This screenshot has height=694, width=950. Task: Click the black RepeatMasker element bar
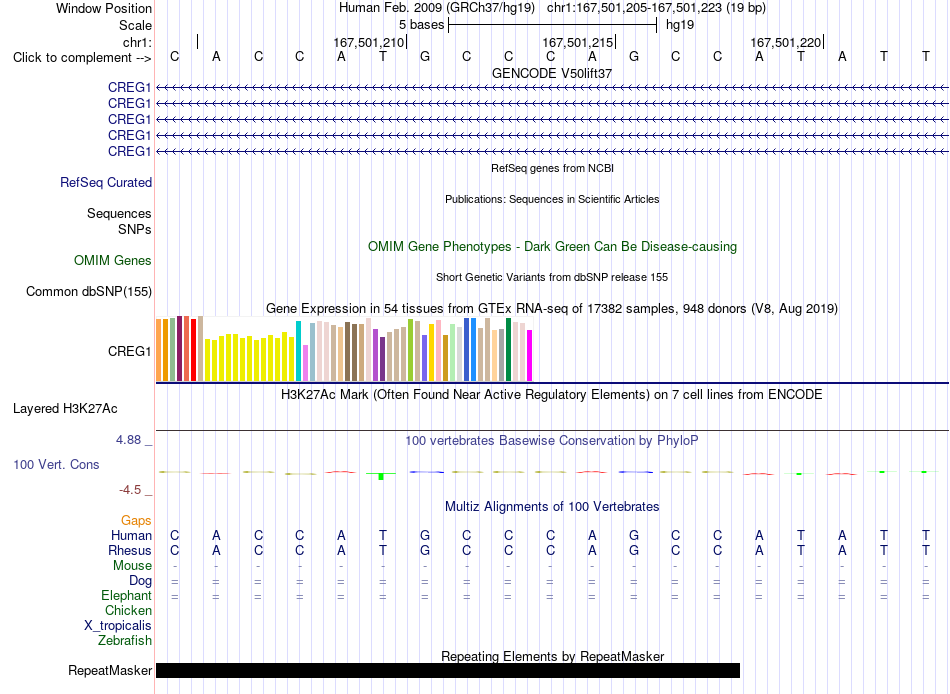coord(448,670)
